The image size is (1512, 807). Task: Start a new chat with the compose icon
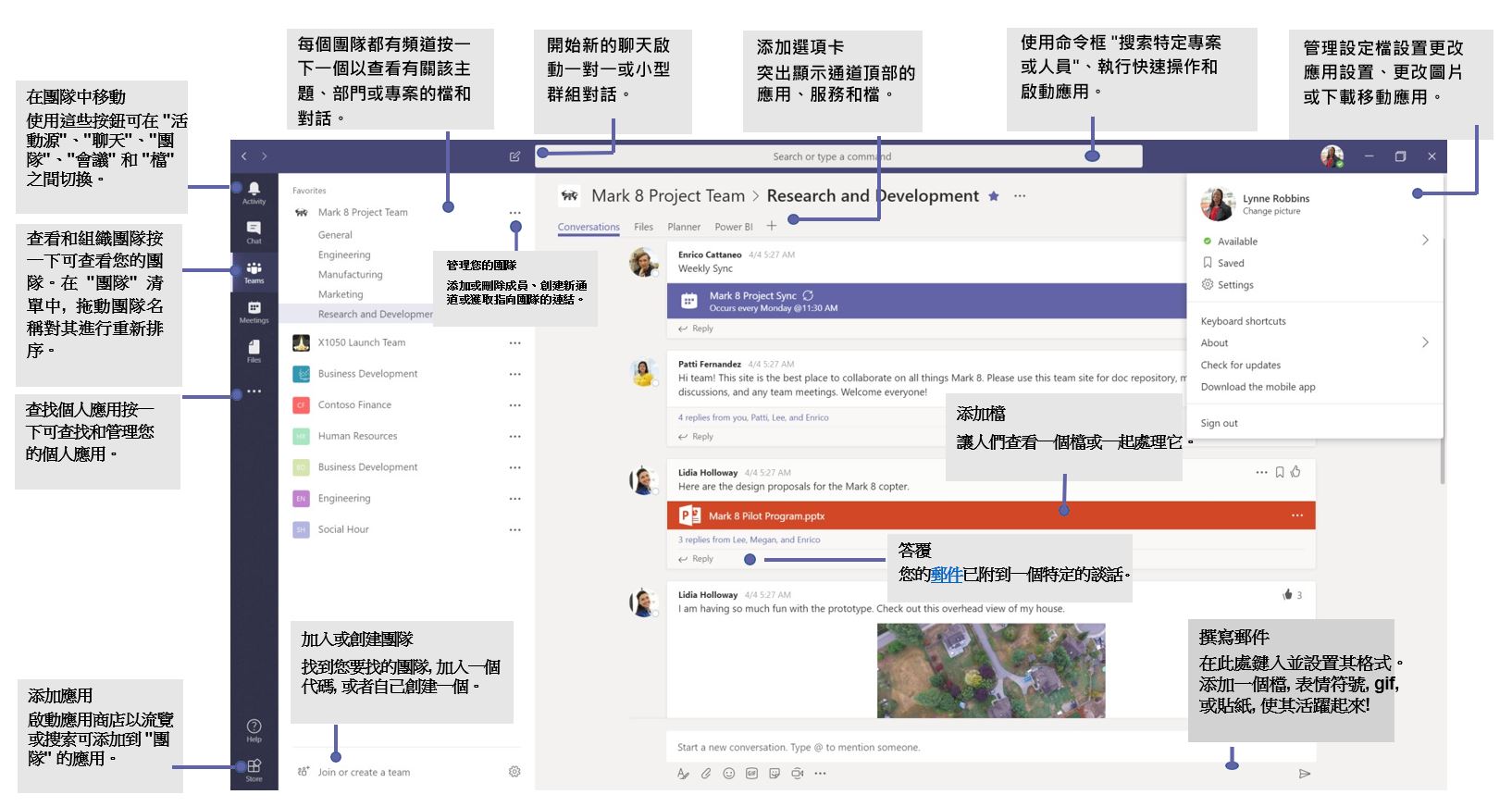[x=514, y=156]
